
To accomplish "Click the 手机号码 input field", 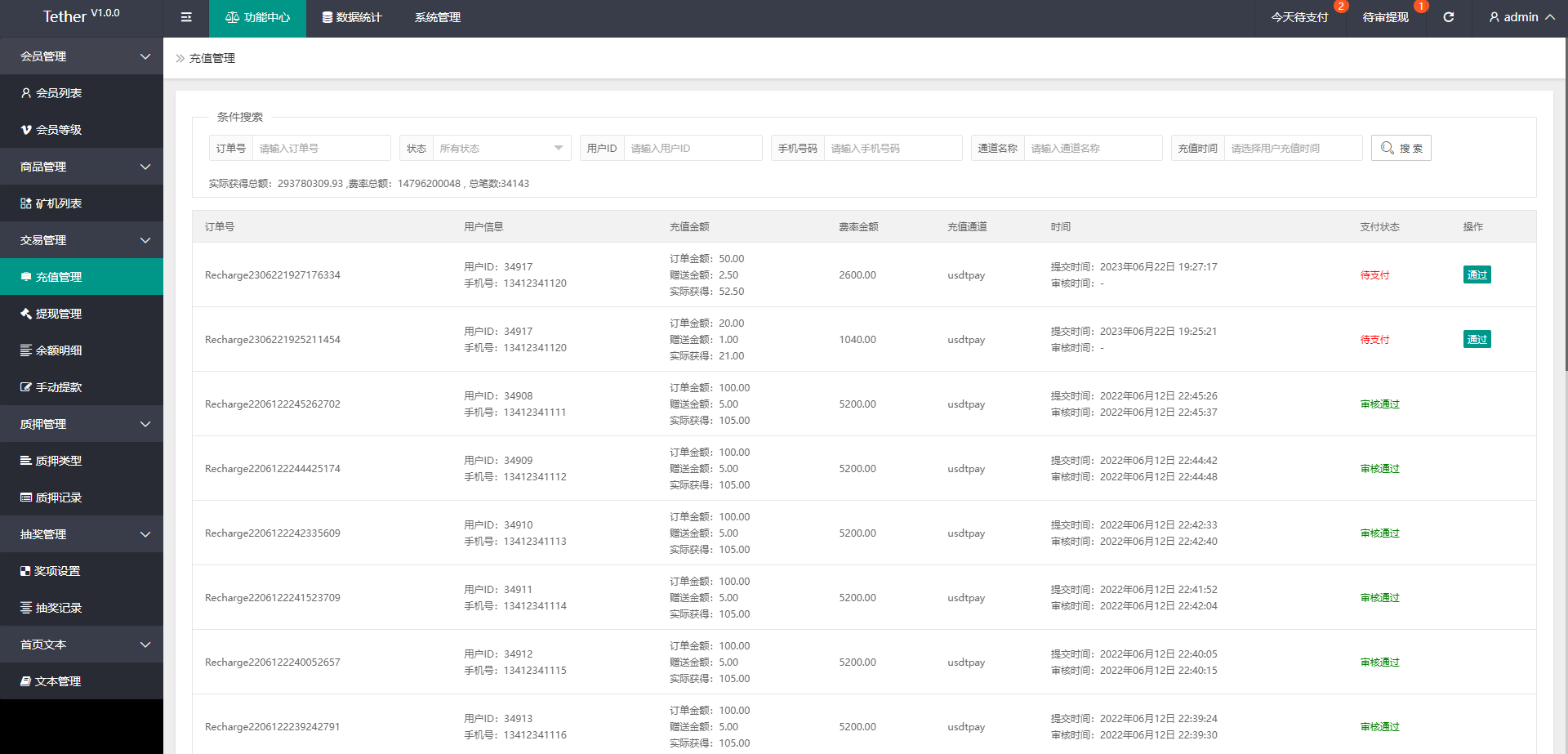I will pyautogui.click(x=893, y=148).
